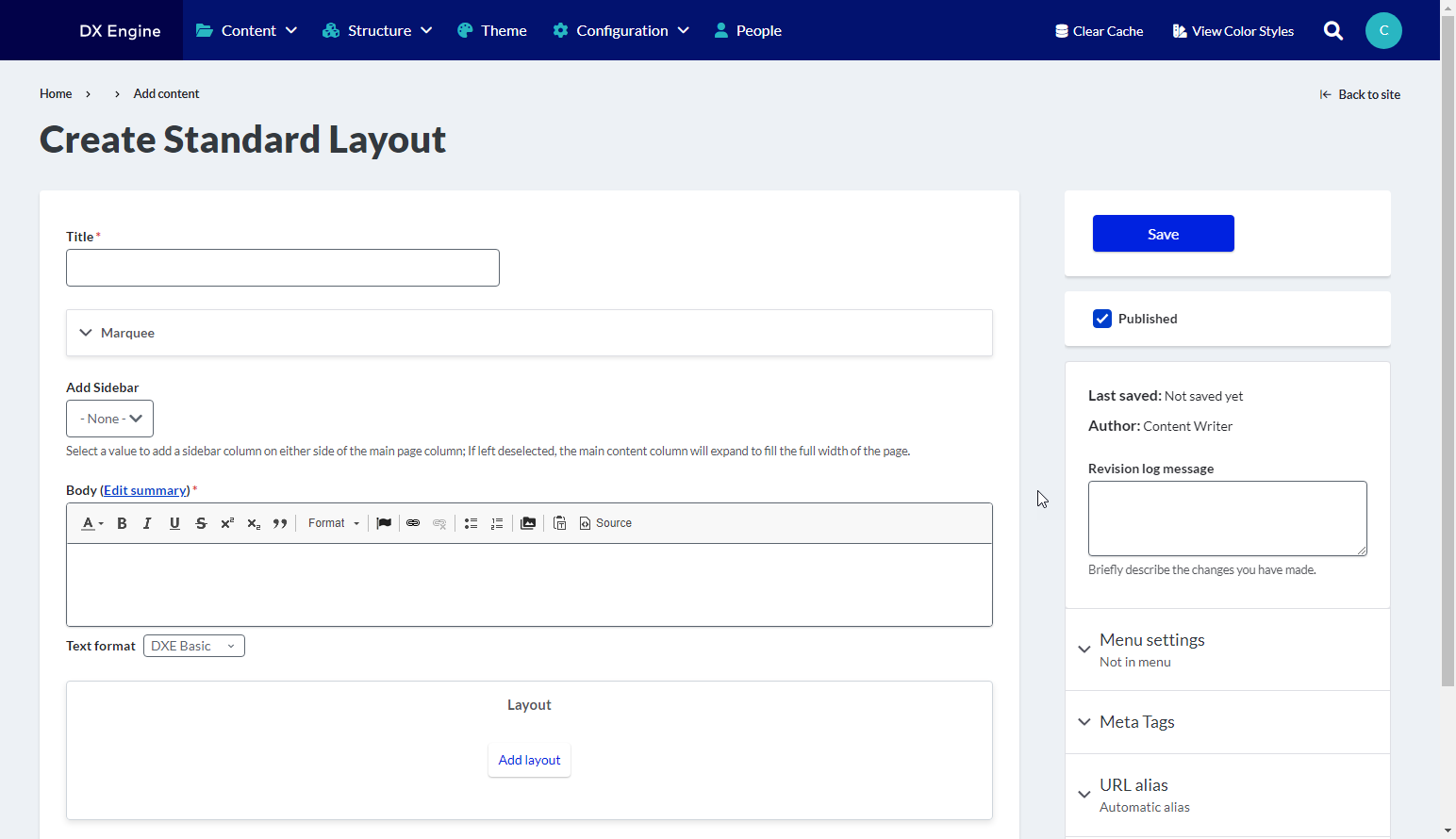Open the search magnifier icon
This screenshot has width=1456, height=839.
1333,30
